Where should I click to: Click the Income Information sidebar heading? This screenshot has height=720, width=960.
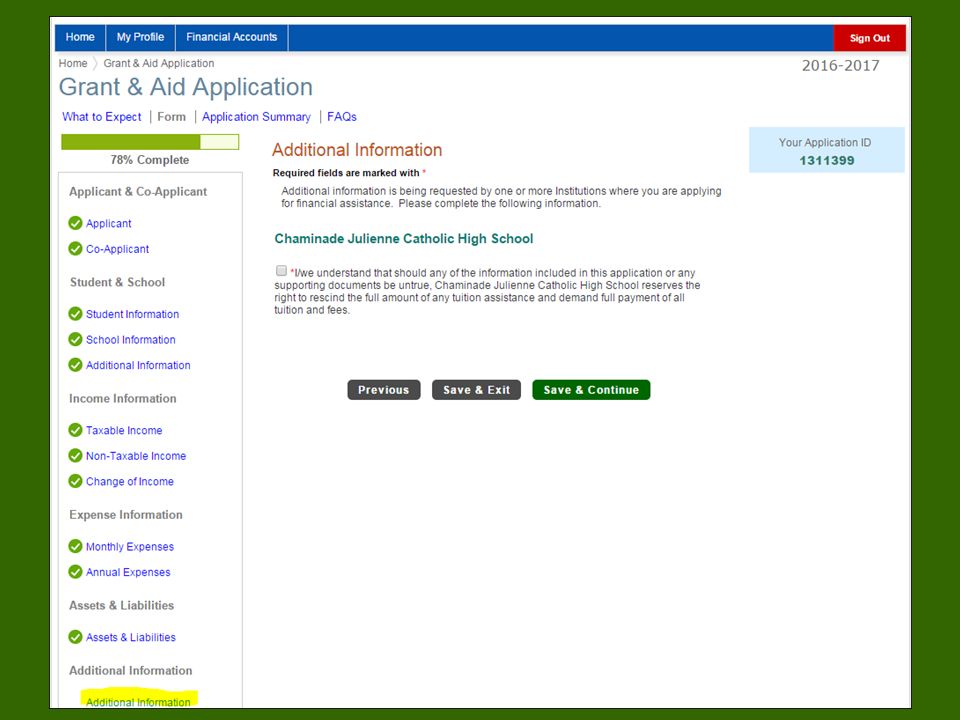(x=122, y=399)
